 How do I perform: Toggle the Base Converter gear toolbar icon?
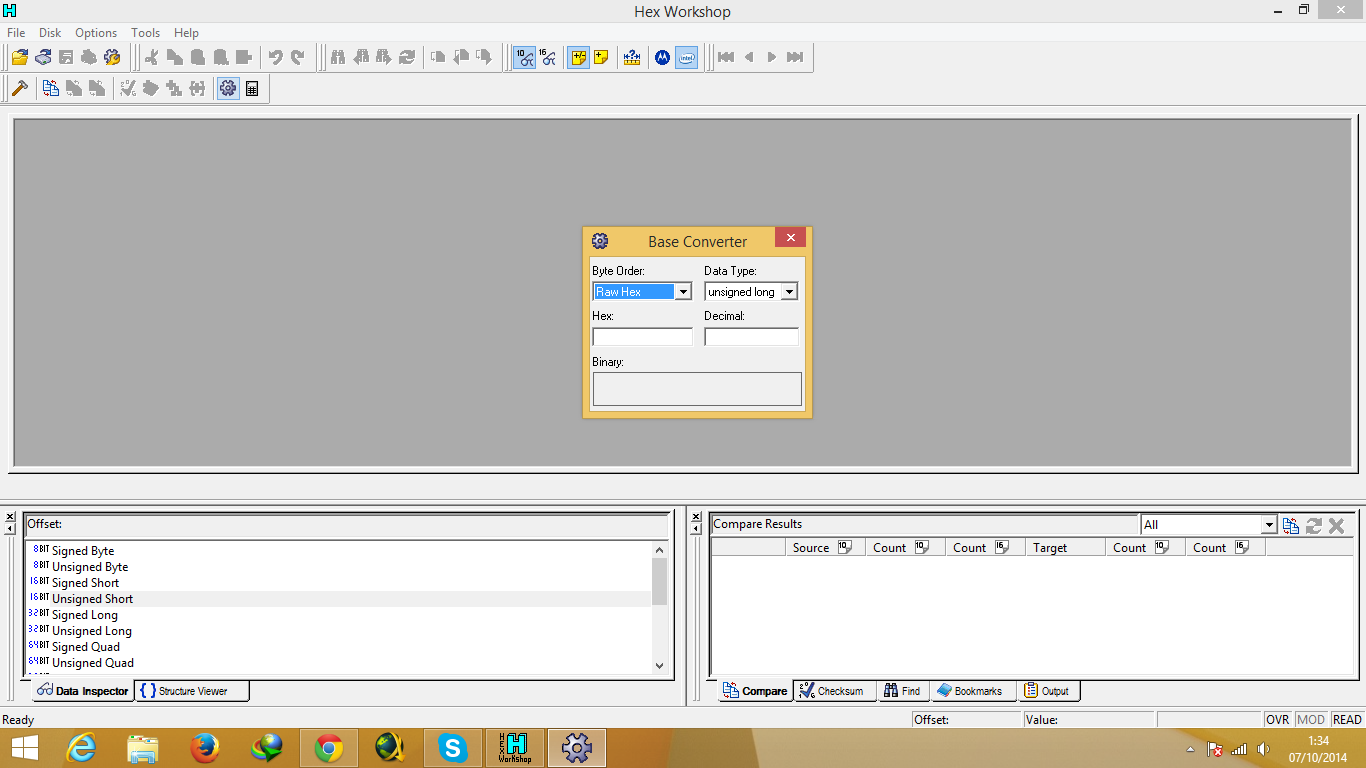(x=228, y=88)
